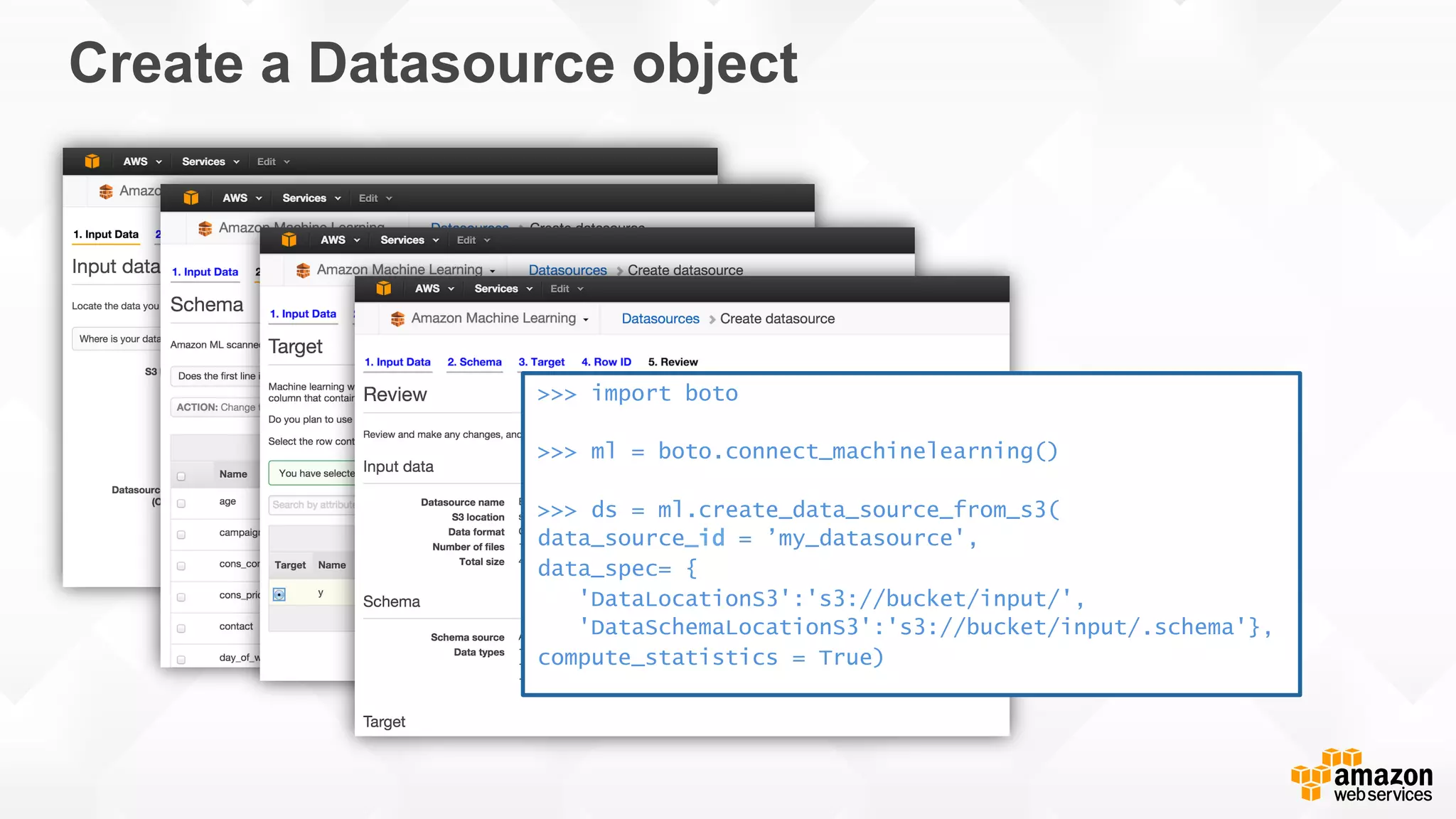Click the Review heading
The height and width of the screenshot is (819, 1456).
(x=395, y=395)
